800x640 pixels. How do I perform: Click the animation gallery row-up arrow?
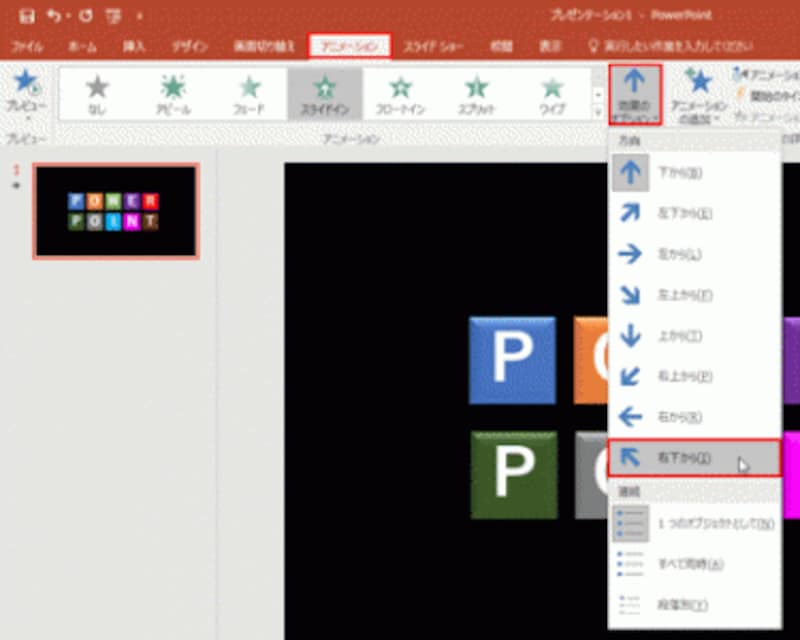[598, 94]
